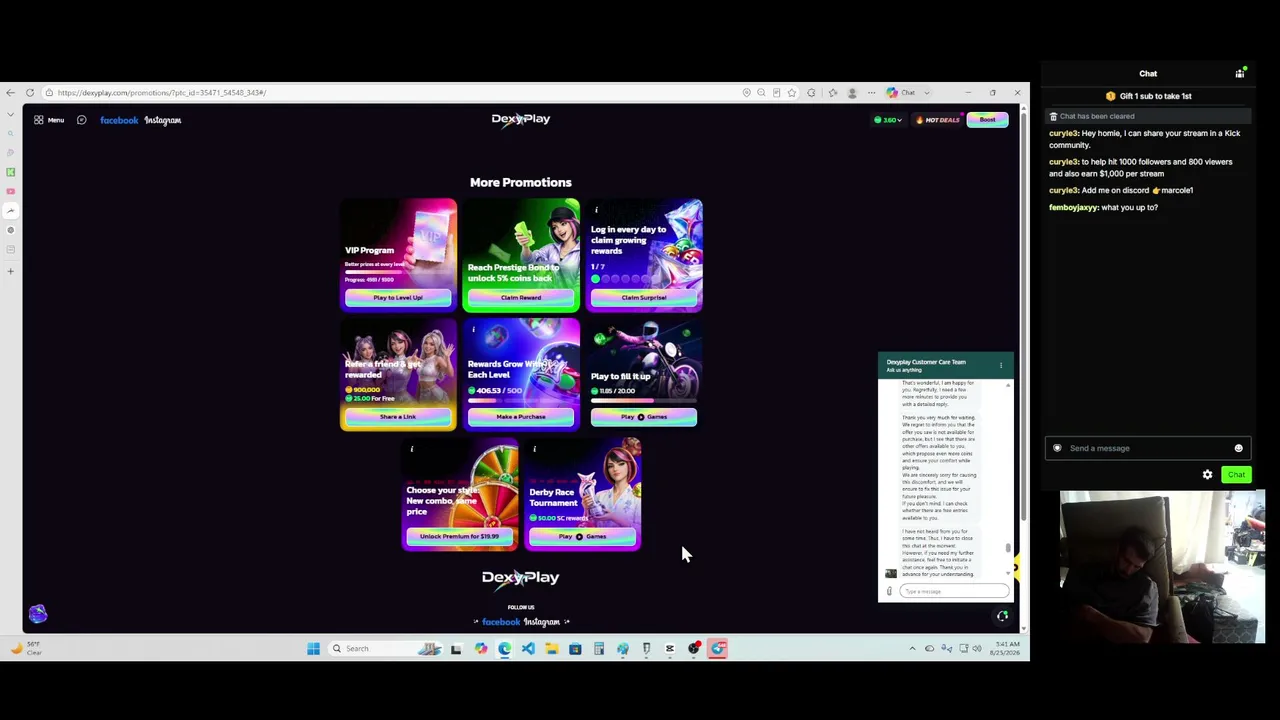Zoom out using the address bar magnifier icon
Viewport: 1280px width, 720px height.
761,93
